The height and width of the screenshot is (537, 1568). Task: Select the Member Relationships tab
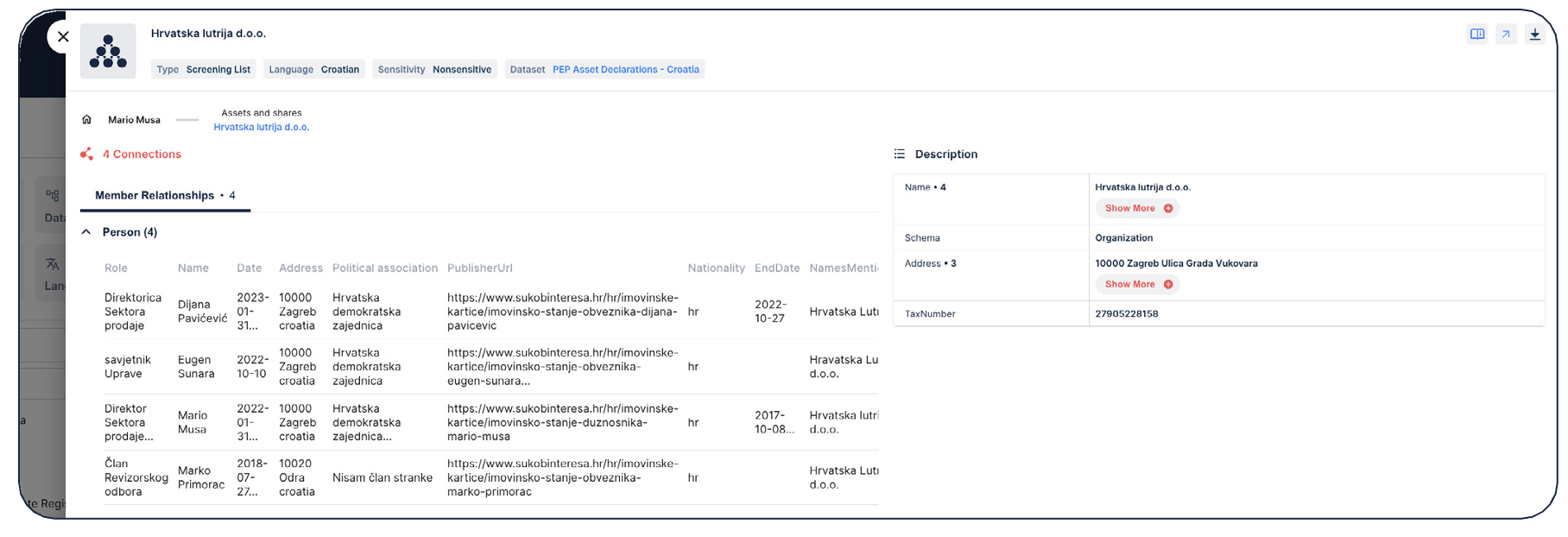165,195
